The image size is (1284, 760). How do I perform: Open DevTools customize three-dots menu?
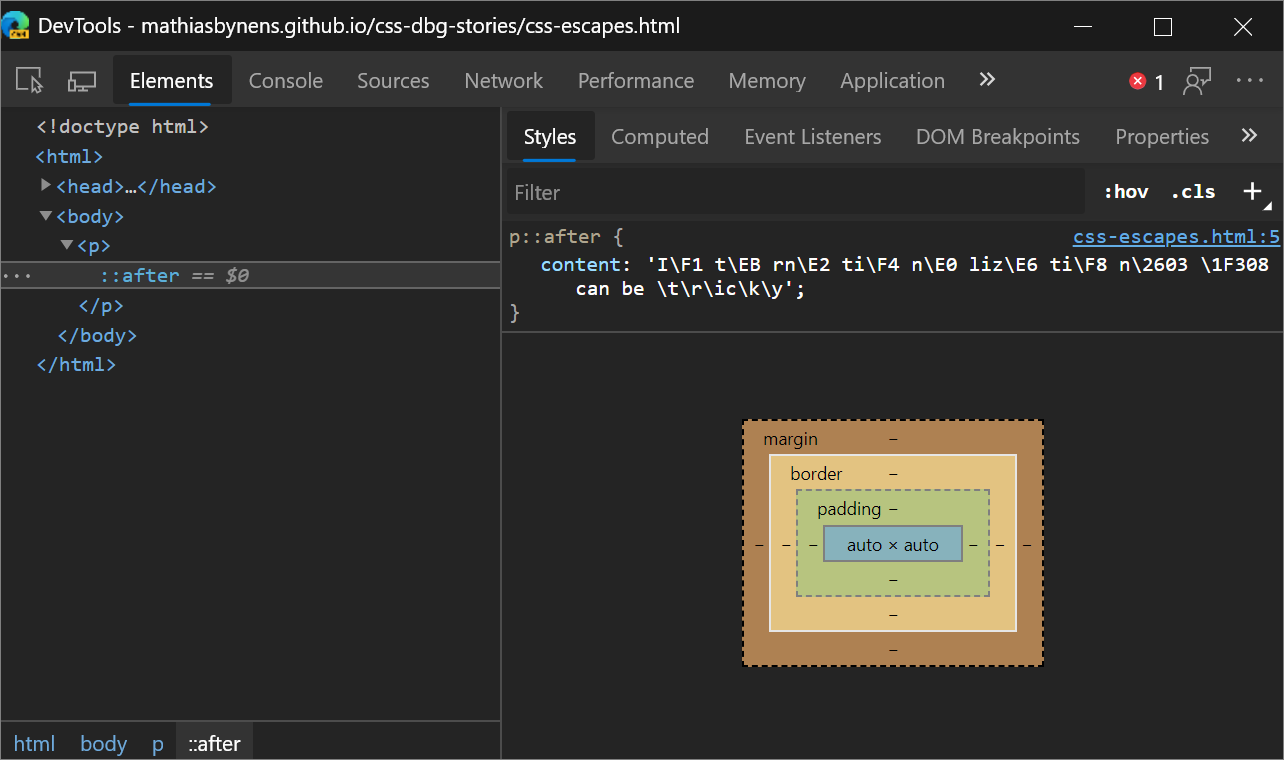1250,81
